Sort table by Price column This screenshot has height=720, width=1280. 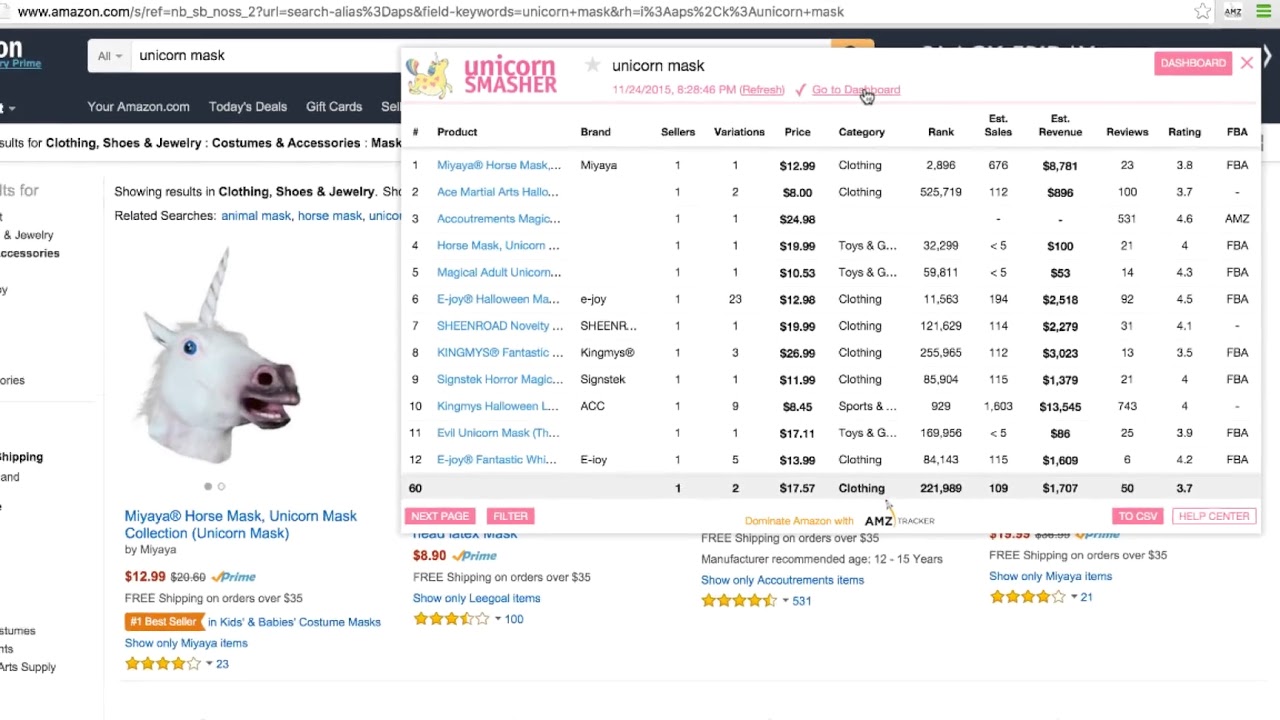pyautogui.click(x=797, y=132)
